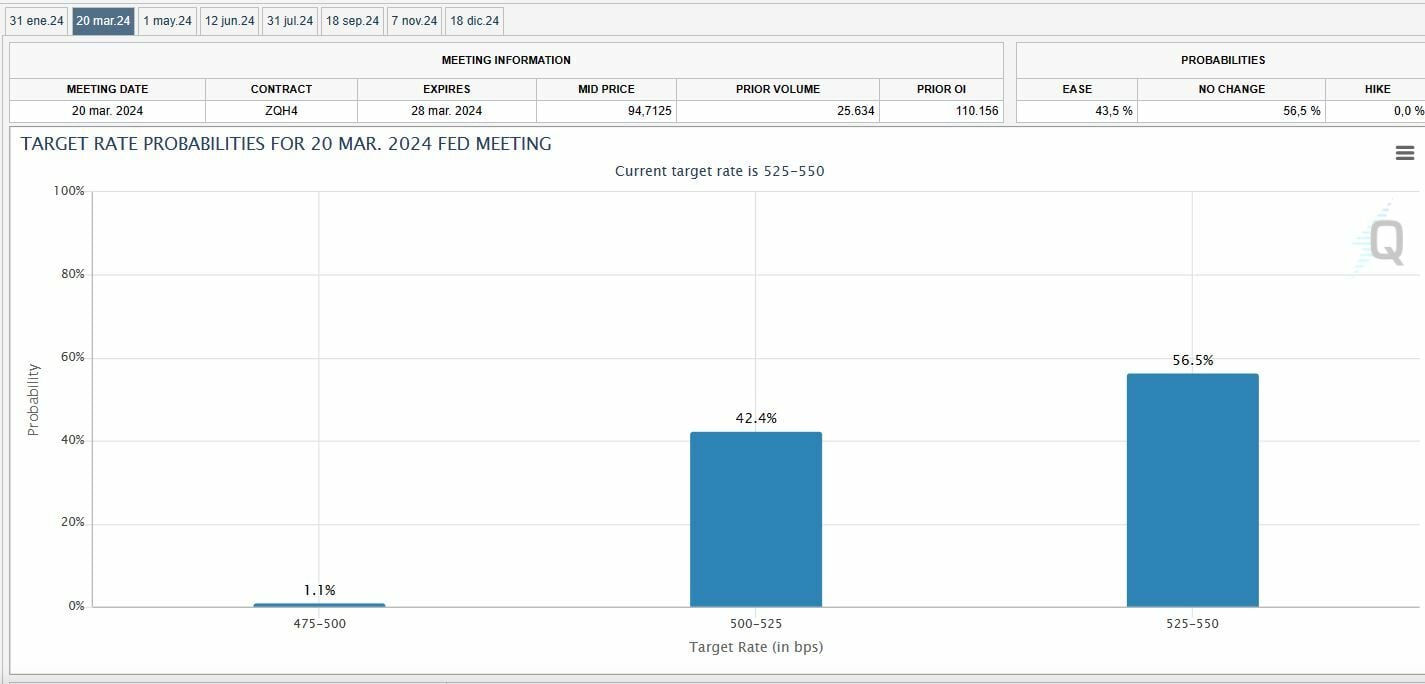Click the 80% y-axis tick label

72,274
